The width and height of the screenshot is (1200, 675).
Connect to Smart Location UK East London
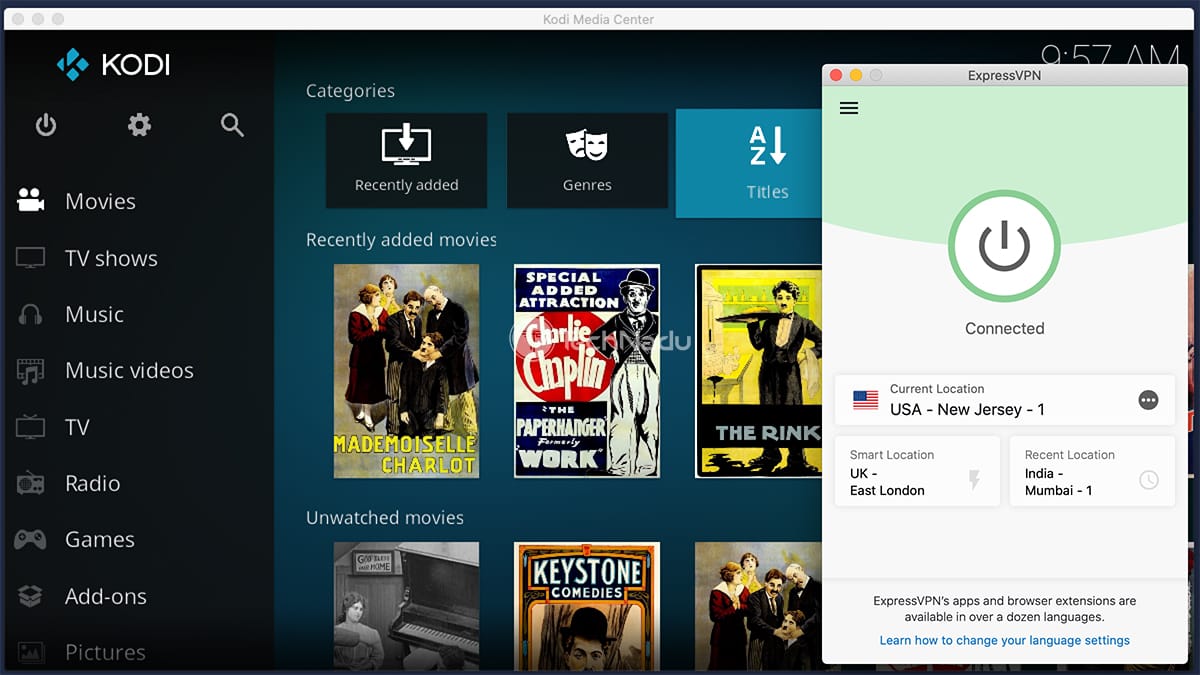coord(917,472)
